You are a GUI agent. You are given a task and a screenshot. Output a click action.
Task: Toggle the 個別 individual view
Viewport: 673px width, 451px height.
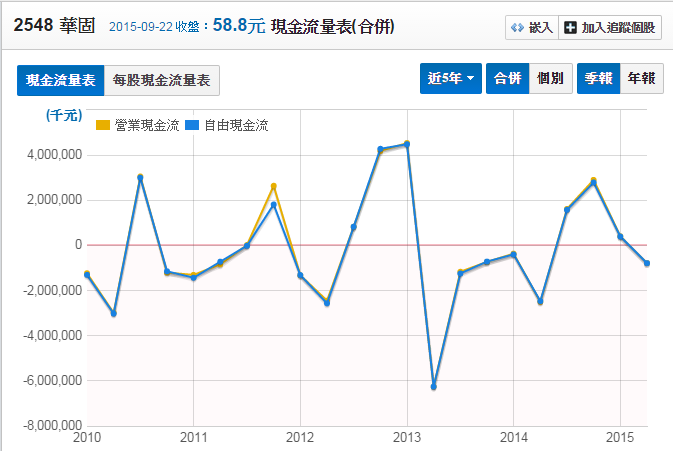point(551,78)
